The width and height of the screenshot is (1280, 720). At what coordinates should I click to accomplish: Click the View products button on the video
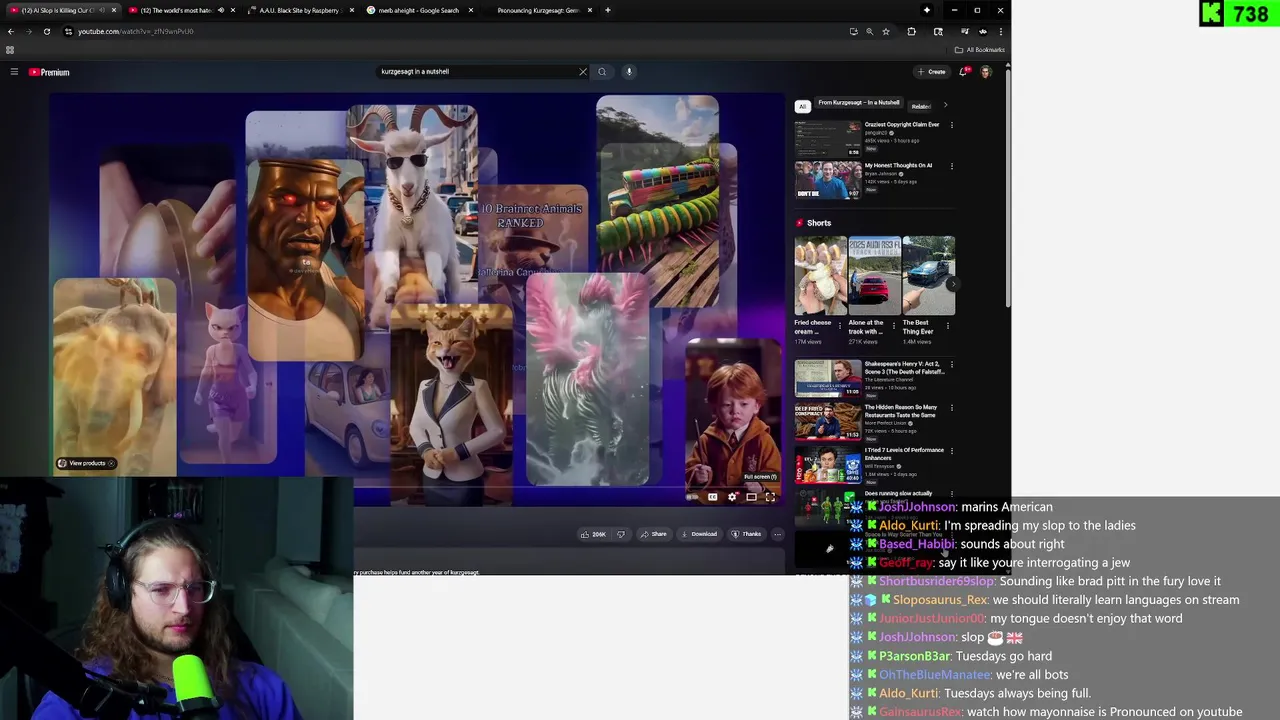(86, 463)
